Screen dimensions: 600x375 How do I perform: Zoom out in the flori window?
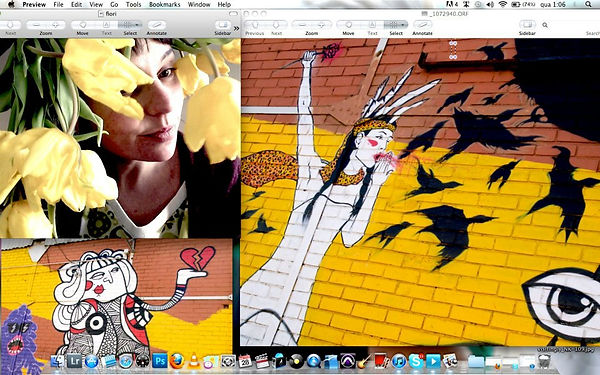[x=36, y=25]
